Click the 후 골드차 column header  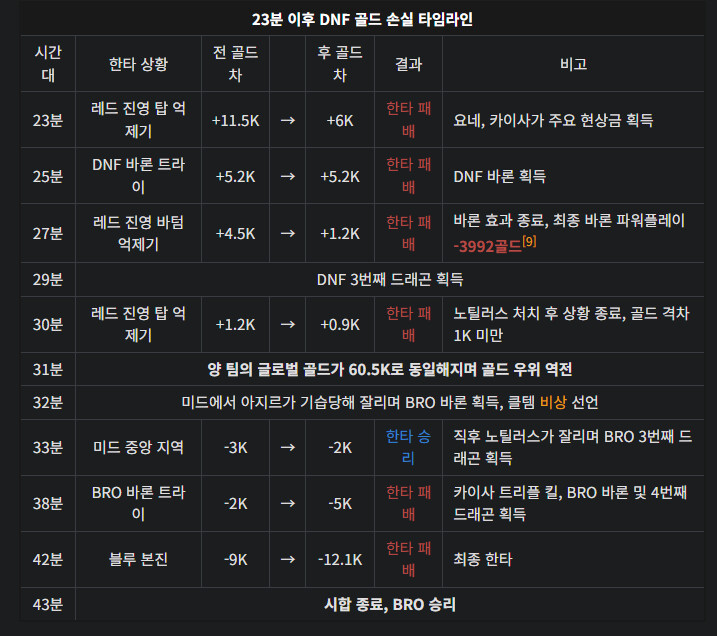[x=339, y=64]
